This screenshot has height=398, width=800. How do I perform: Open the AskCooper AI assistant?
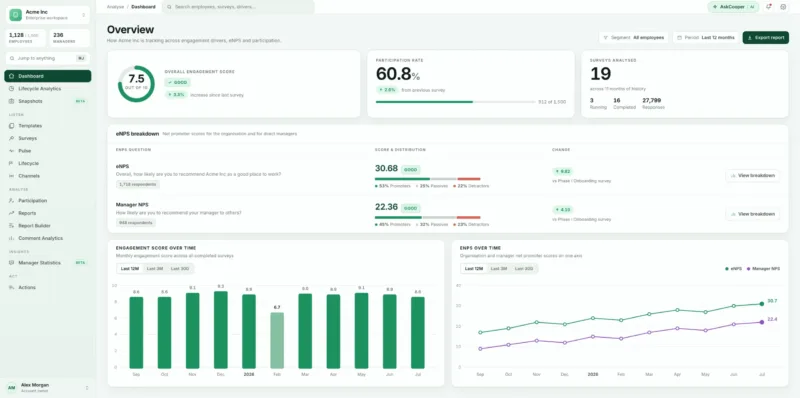[733, 7]
